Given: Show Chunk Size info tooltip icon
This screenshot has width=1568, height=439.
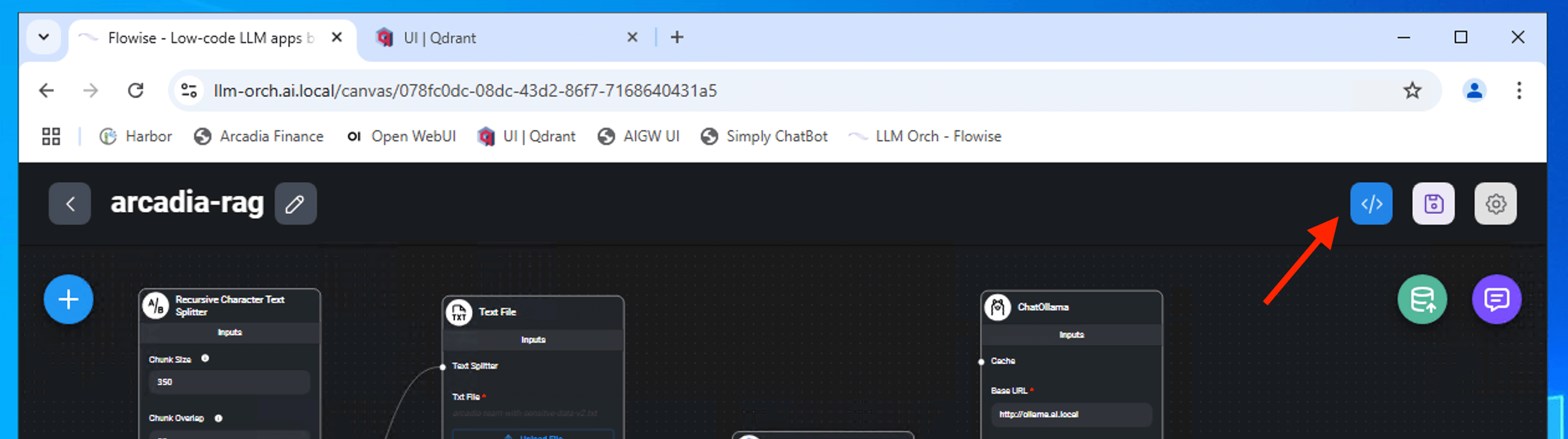Looking at the screenshot, I should pos(205,358).
